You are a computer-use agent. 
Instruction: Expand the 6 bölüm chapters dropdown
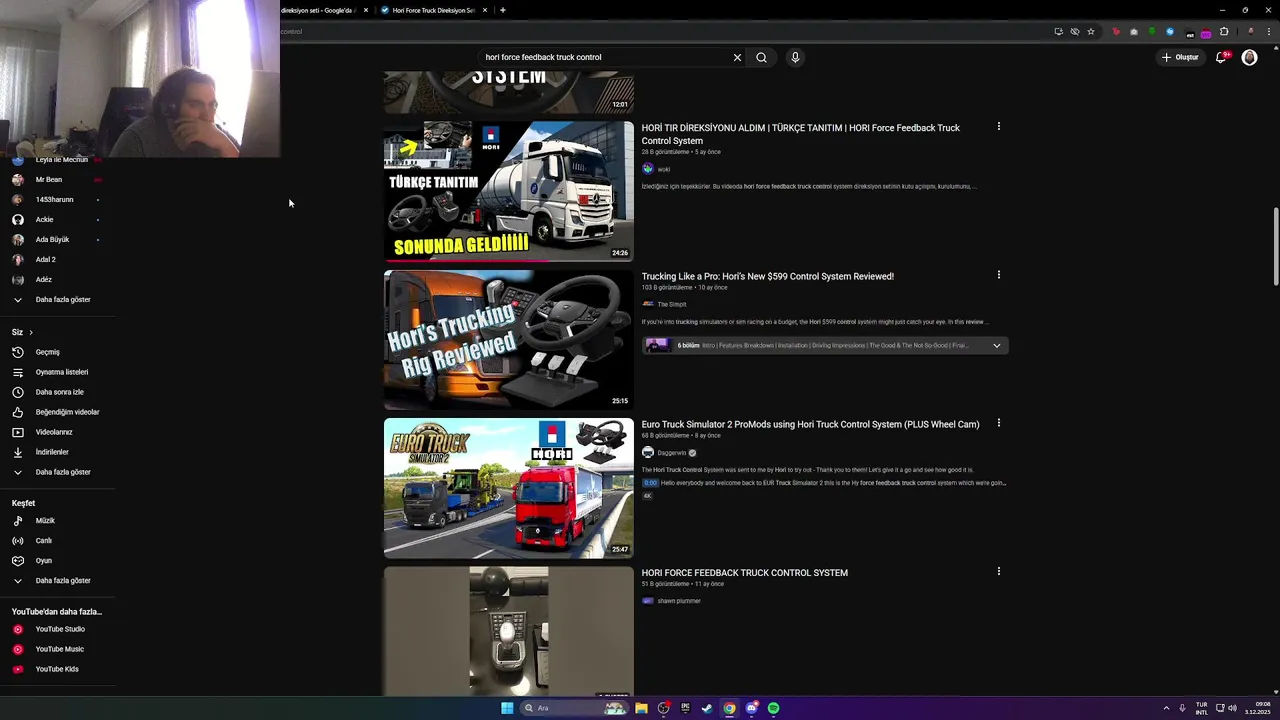[996, 345]
